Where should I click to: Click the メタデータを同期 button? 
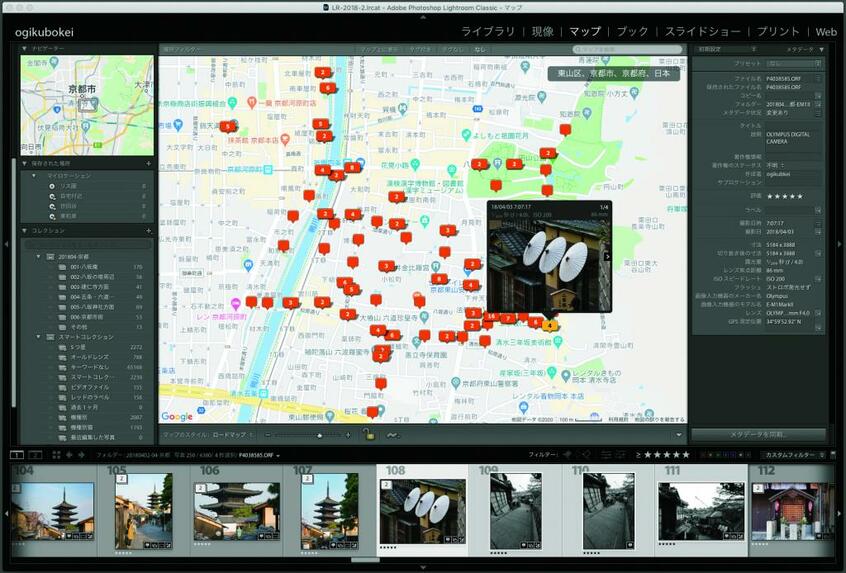click(758, 434)
